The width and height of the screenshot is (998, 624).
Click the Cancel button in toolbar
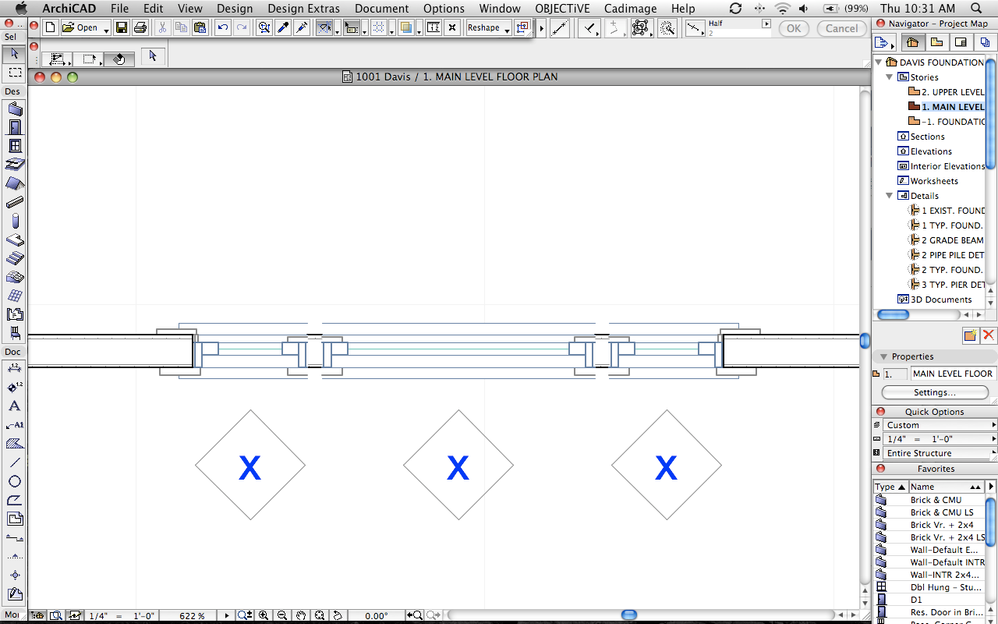[841, 28]
